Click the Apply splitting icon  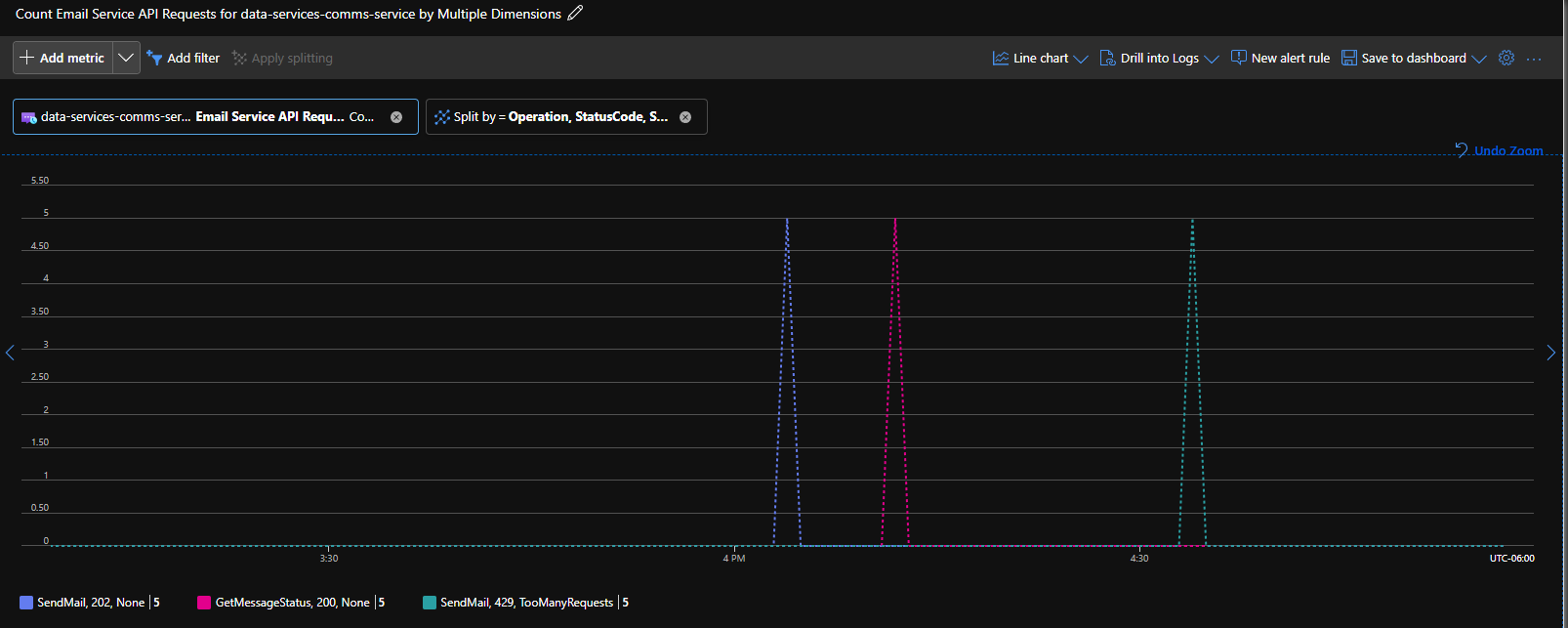click(239, 58)
